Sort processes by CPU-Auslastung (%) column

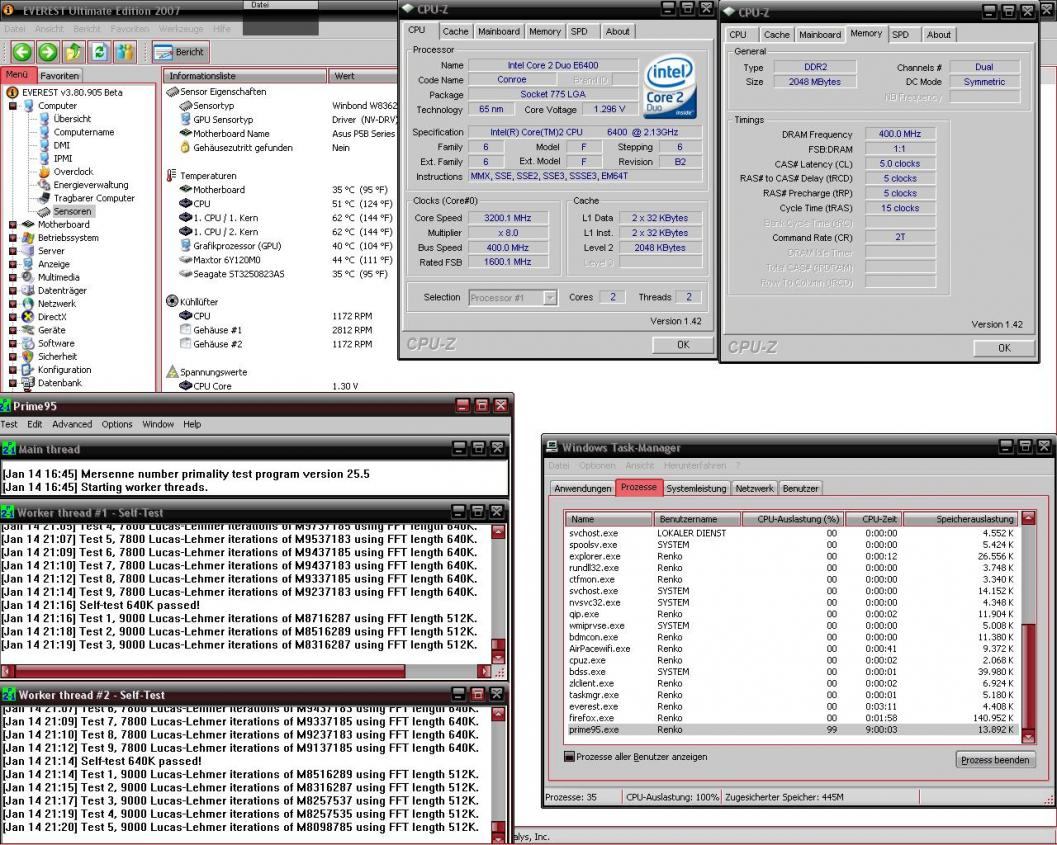(791, 519)
